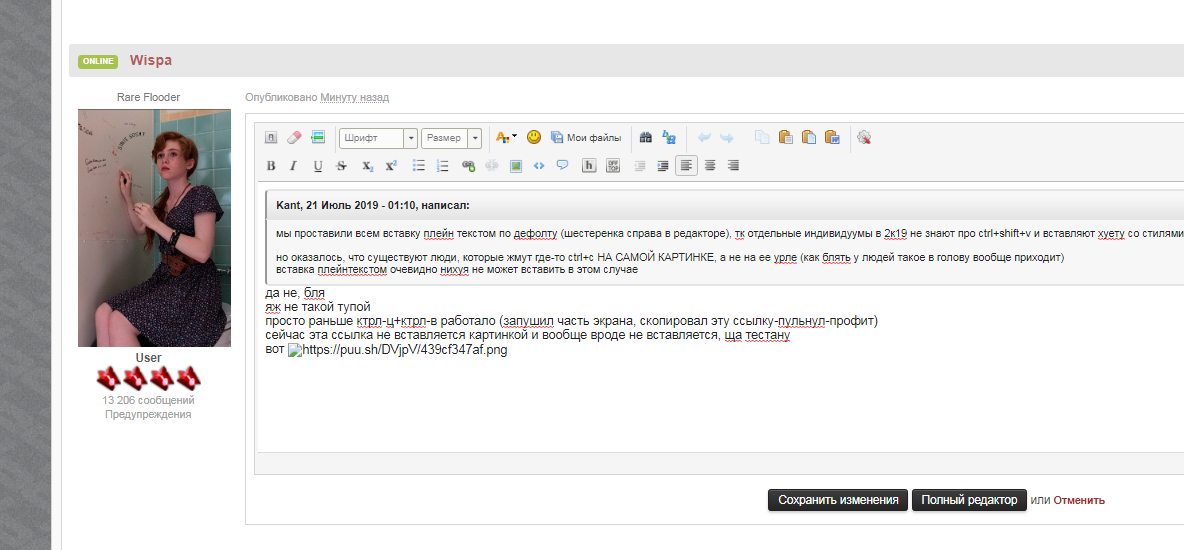Click the binoculars find icon
The height and width of the screenshot is (550, 1184).
point(646,138)
